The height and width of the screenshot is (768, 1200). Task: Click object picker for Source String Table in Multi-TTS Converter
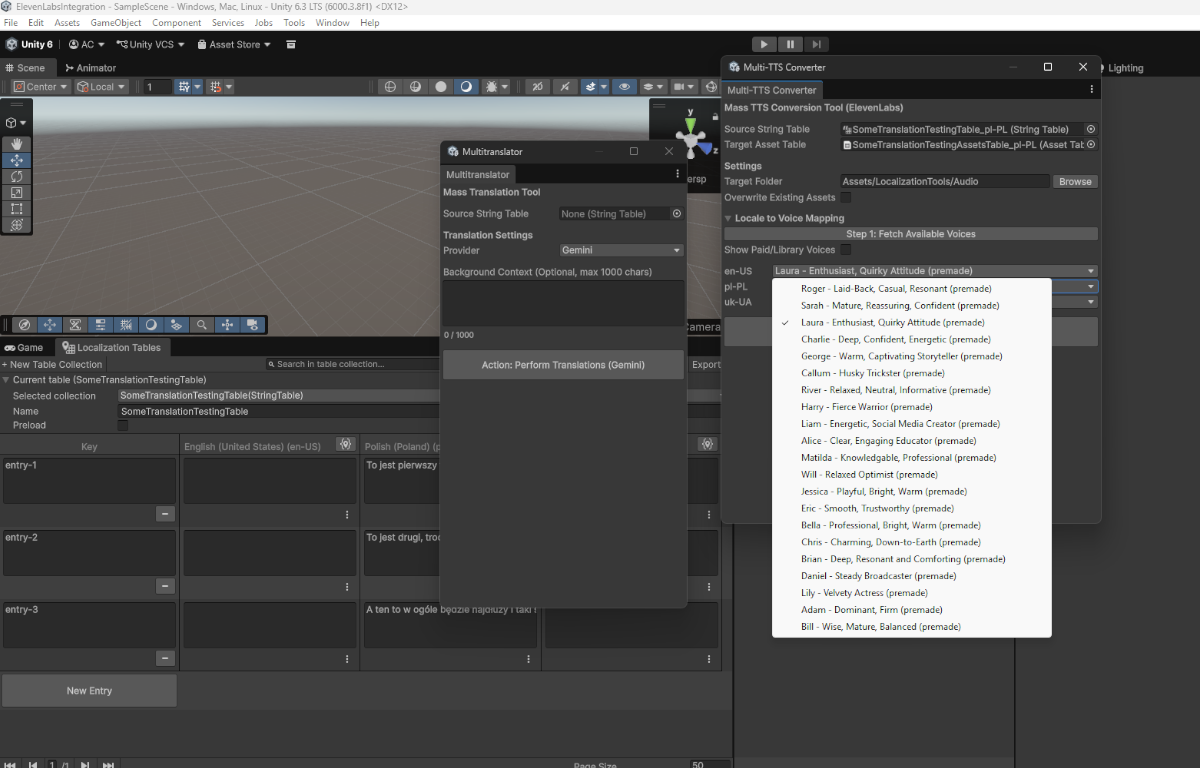[x=1091, y=129]
